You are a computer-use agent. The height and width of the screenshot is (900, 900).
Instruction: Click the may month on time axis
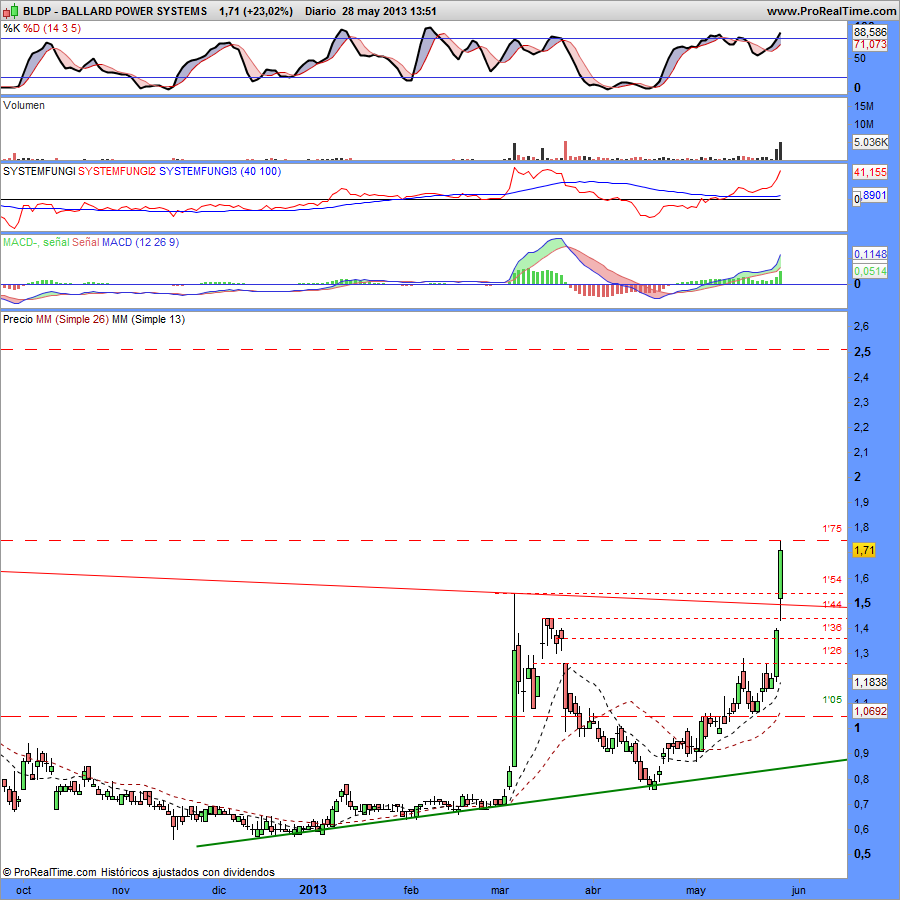pyautogui.click(x=696, y=890)
